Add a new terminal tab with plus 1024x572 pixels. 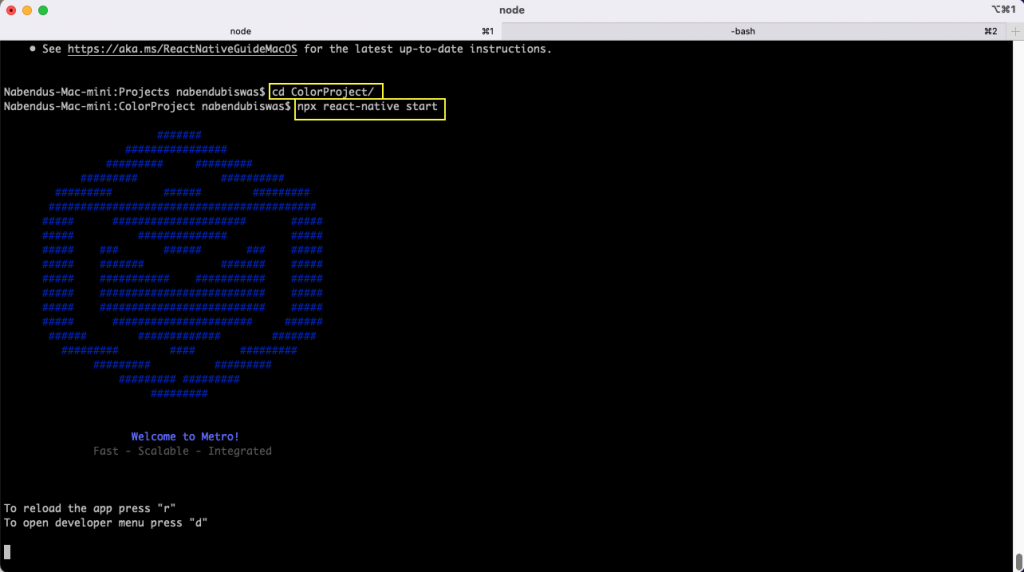1015,31
